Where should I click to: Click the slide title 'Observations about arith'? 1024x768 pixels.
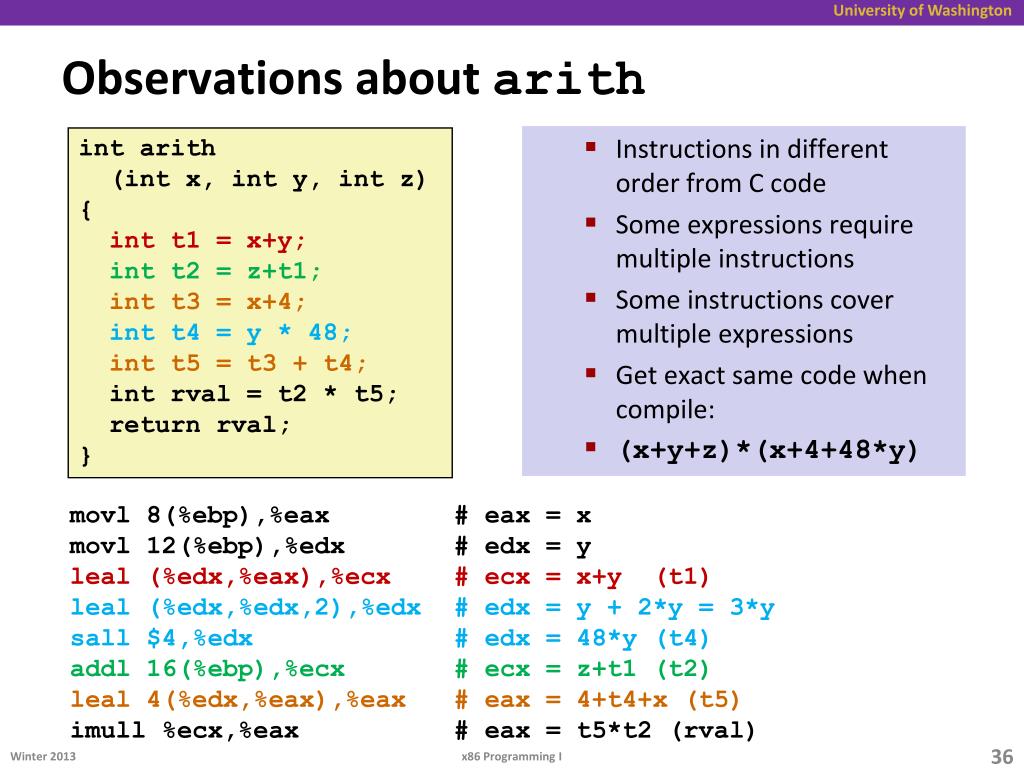pyautogui.click(x=353, y=78)
